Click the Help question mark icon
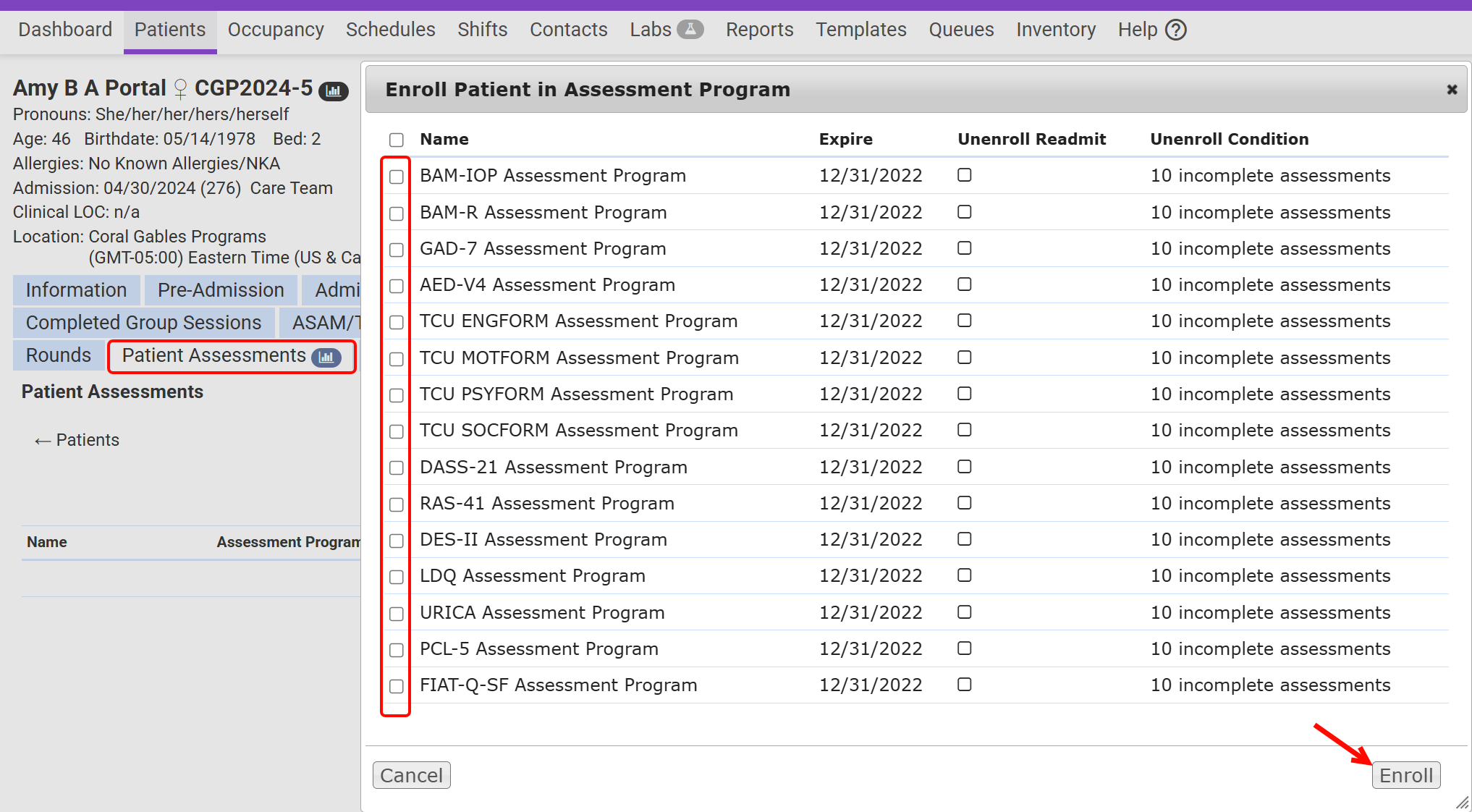The width and height of the screenshot is (1472, 812). pos(1176,30)
